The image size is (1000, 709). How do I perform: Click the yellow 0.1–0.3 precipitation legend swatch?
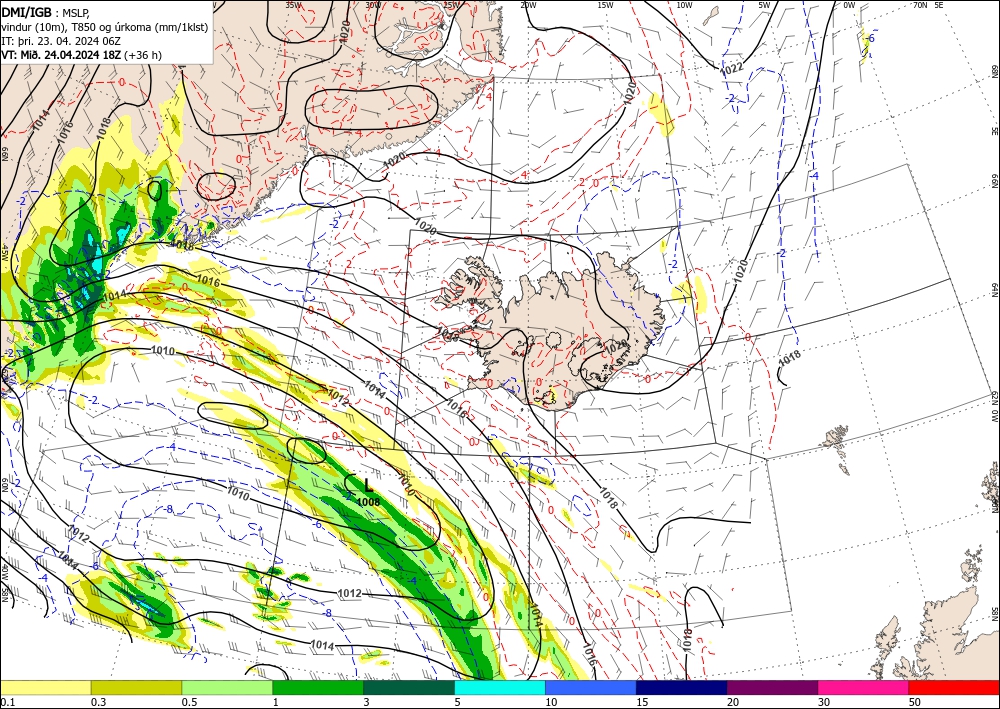click(45, 687)
